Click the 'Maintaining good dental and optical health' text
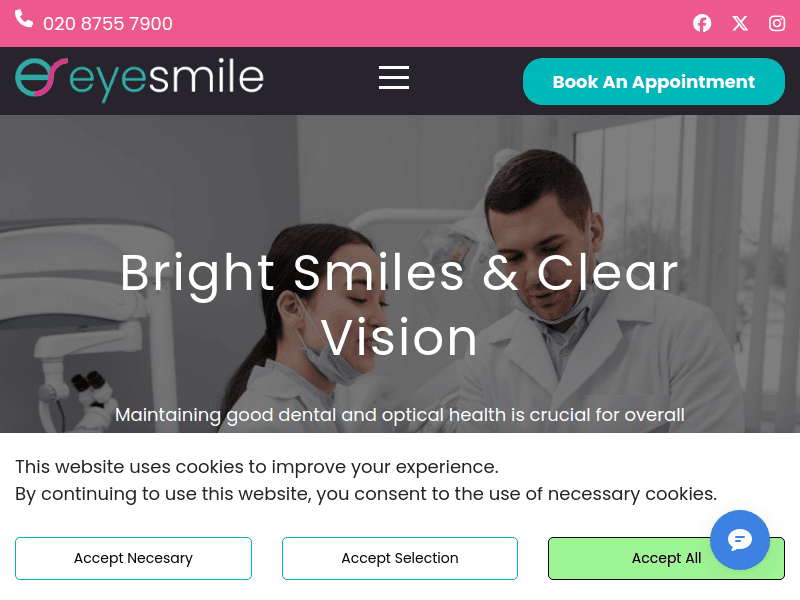Screen dimensions: 800x600 pos(399,415)
